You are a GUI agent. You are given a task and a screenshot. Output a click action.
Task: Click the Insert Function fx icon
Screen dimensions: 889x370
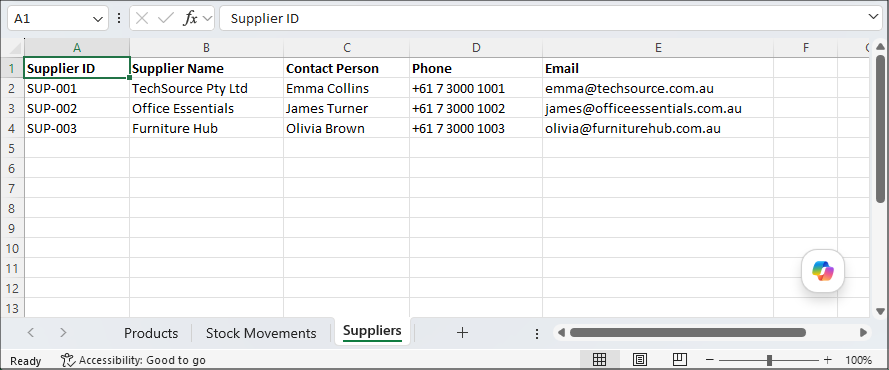[190, 18]
